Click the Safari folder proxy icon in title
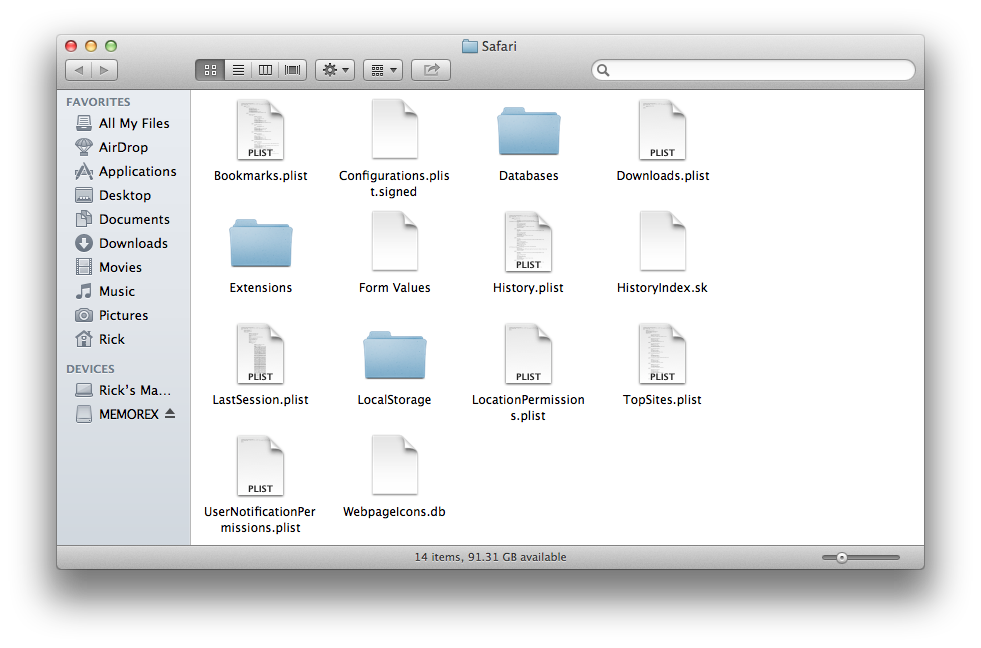This screenshot has width=981, height=648. 470,46
